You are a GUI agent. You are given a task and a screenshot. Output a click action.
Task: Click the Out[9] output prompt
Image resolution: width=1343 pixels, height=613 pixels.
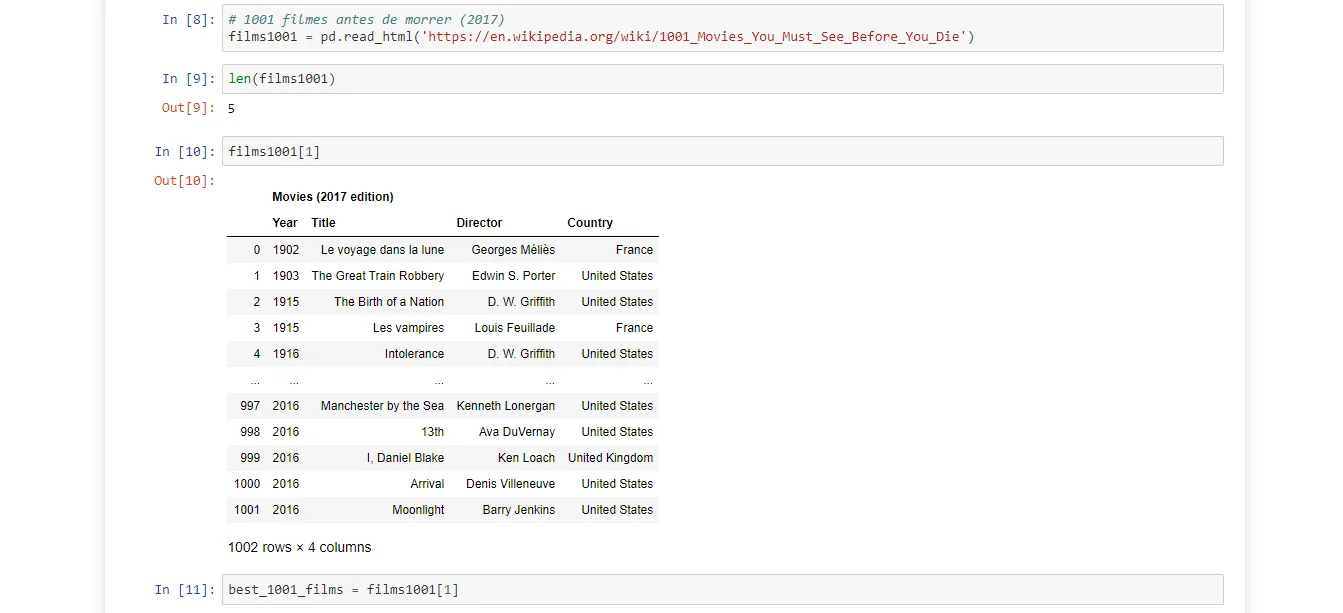click(x=188, y=108)
